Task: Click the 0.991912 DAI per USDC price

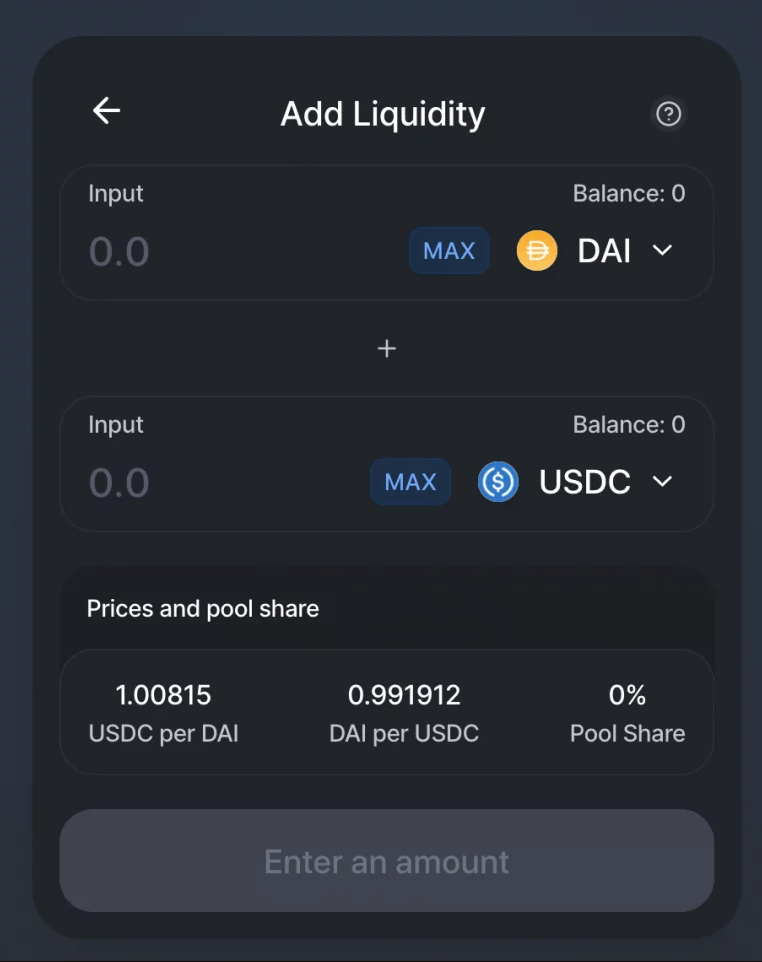Action: [404, 694]
